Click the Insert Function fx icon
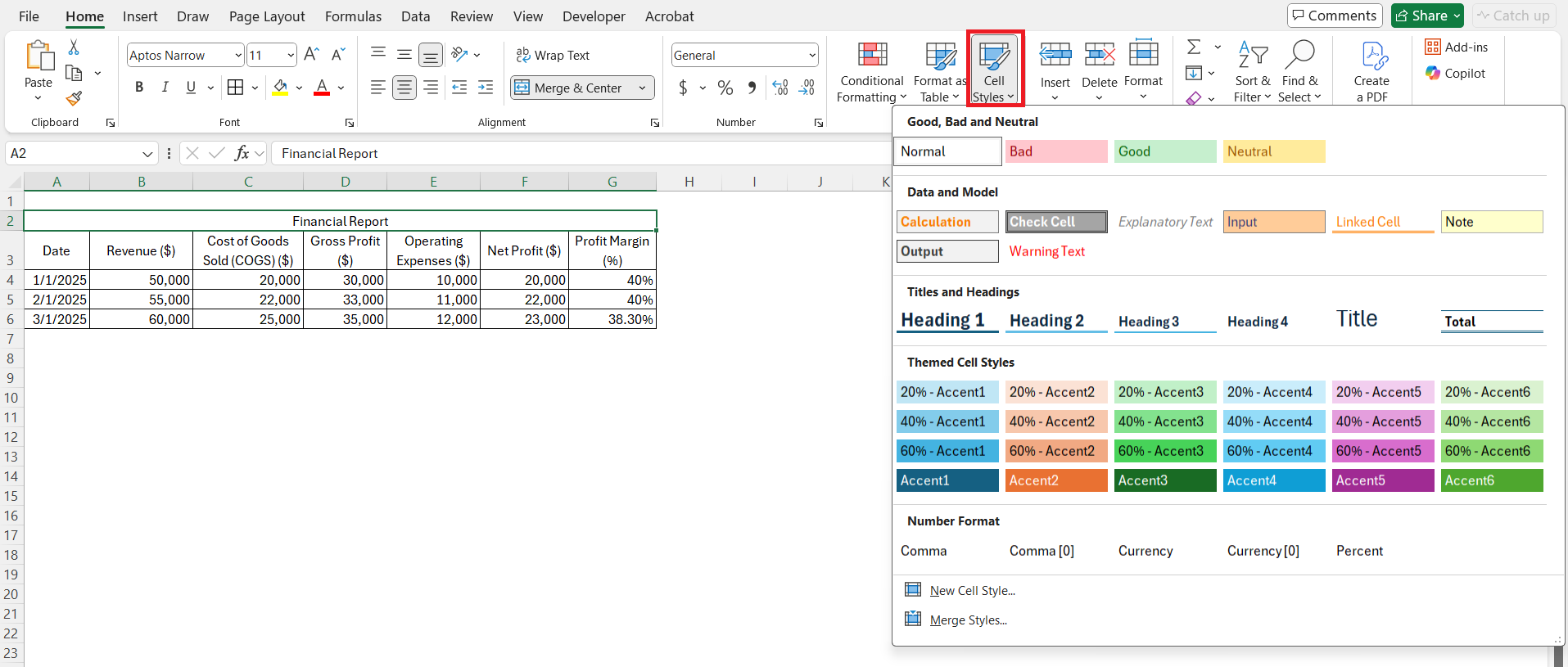 click(242, 153)
